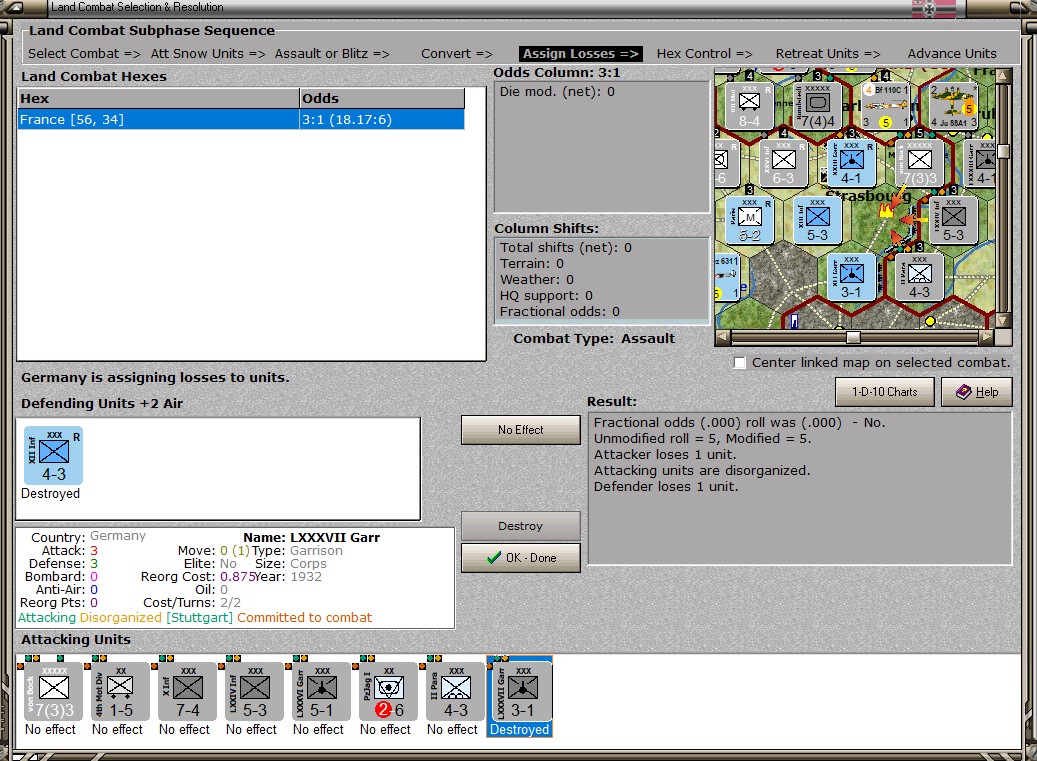Select the II Para 4-3 attacker counter
1037x761 pixels.
coord(456,692)
